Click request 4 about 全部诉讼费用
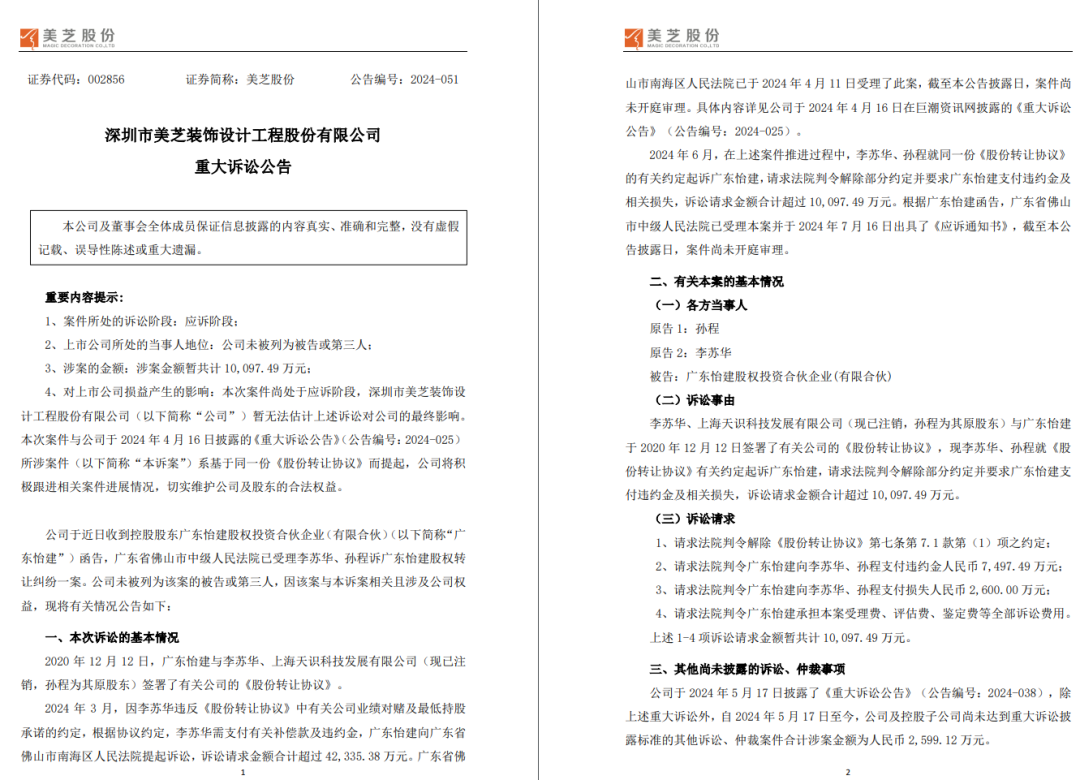Screen dimensions: 1080x780 864,613
